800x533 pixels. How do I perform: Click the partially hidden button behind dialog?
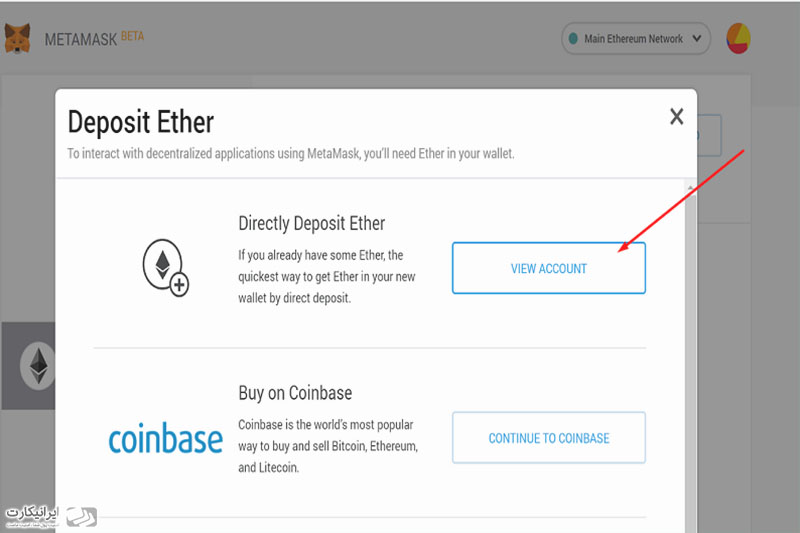[x=709, y=135]
